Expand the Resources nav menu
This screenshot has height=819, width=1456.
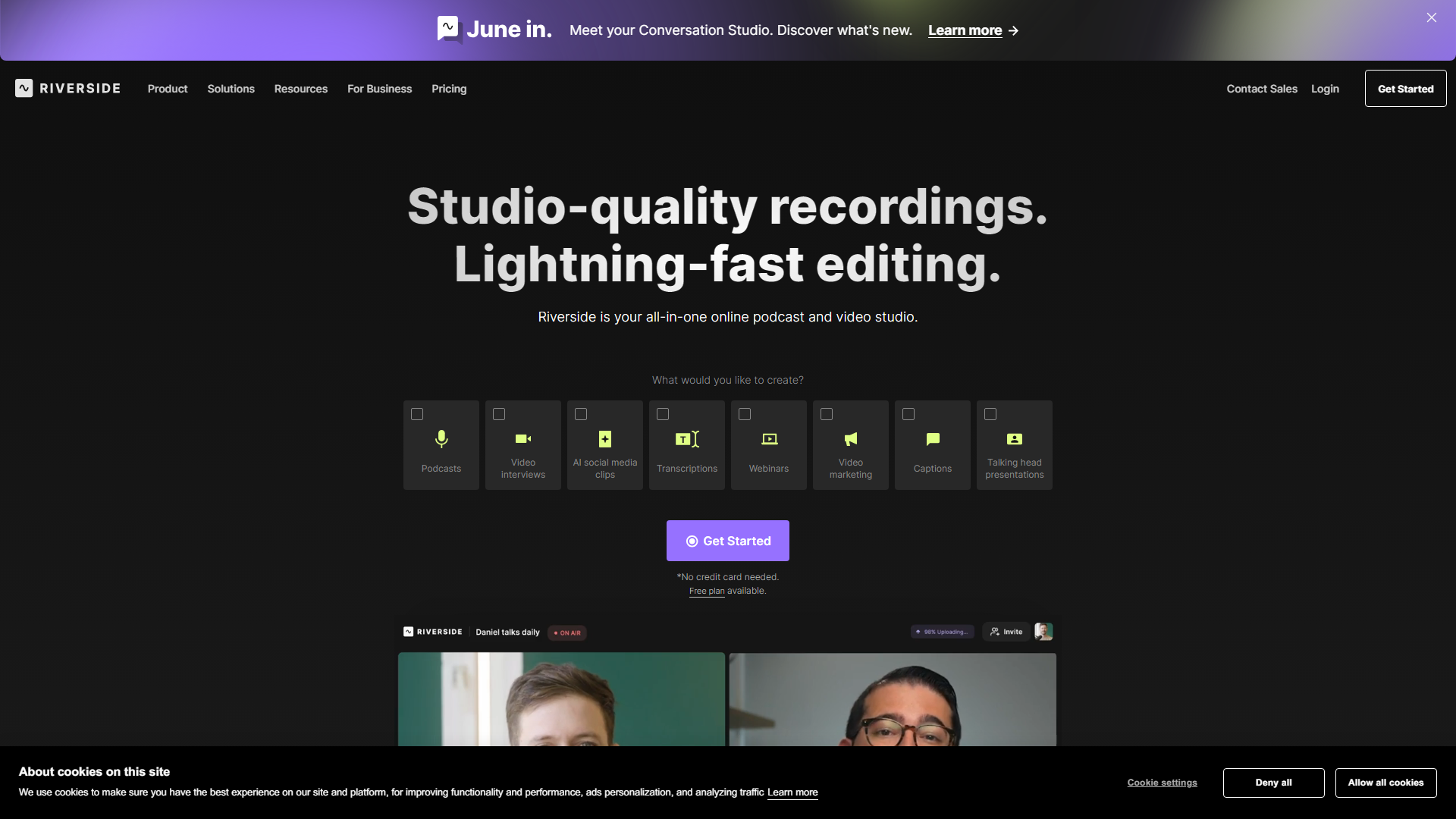[x=301, y=89]
